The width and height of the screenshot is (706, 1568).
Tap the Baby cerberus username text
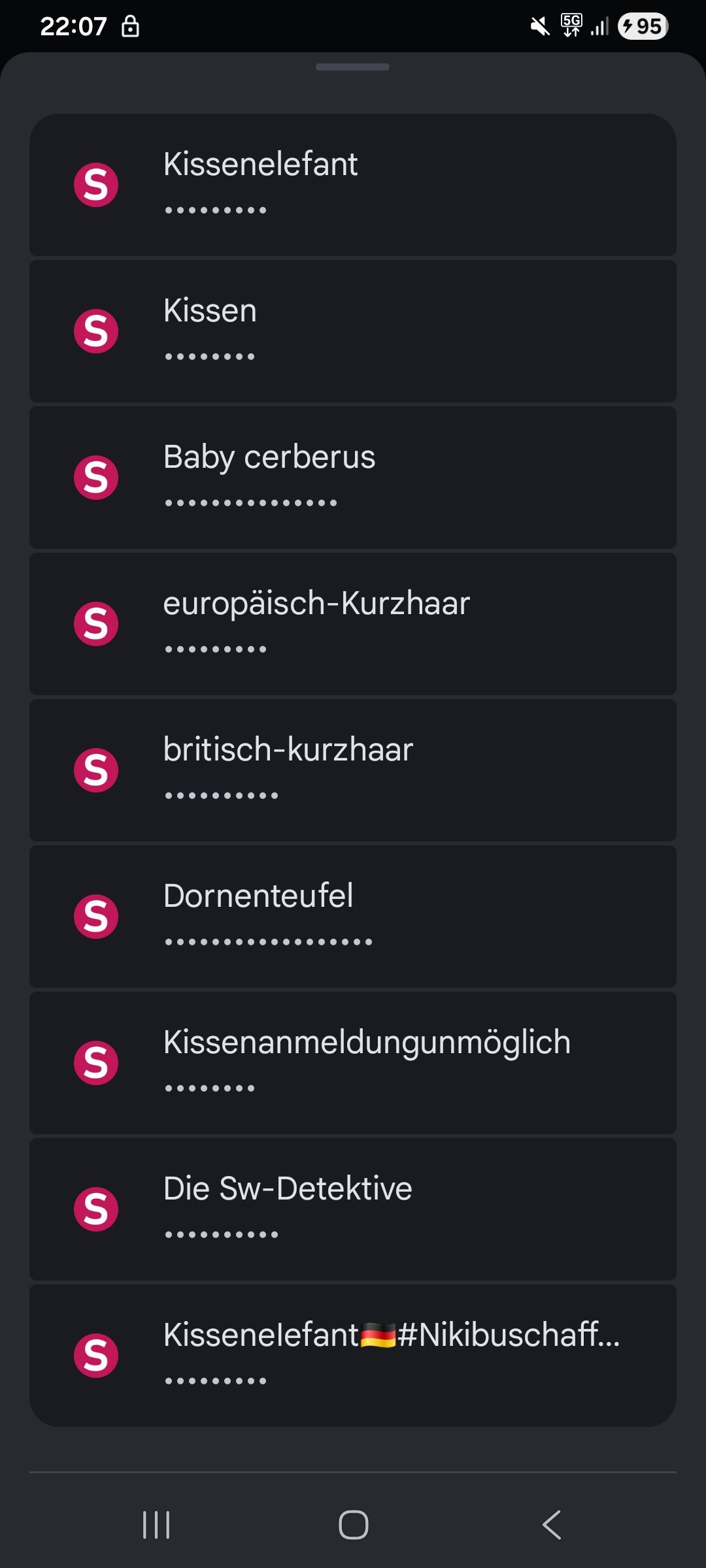269,457
